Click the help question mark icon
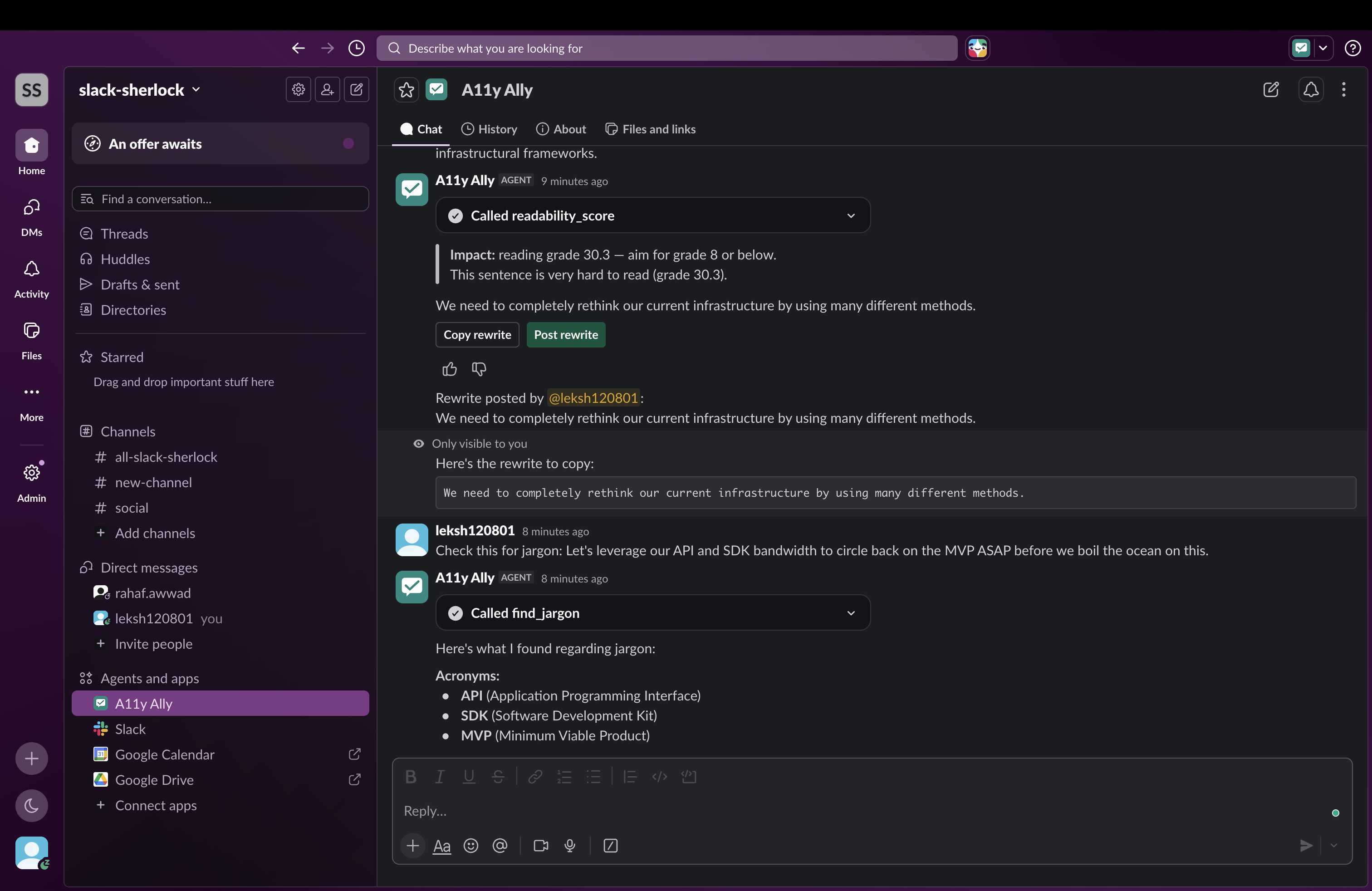The height and width of the screenshot is (891, 1372). (x=1352, y=49)
